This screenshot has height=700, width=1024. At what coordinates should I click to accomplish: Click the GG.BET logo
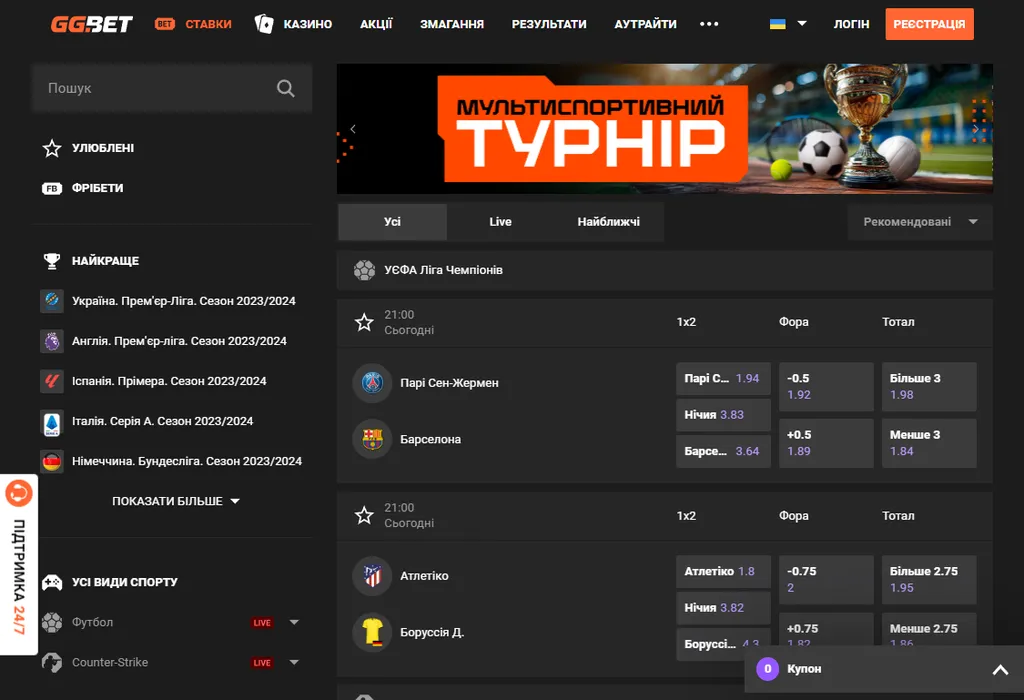click(x=92, y=24)
